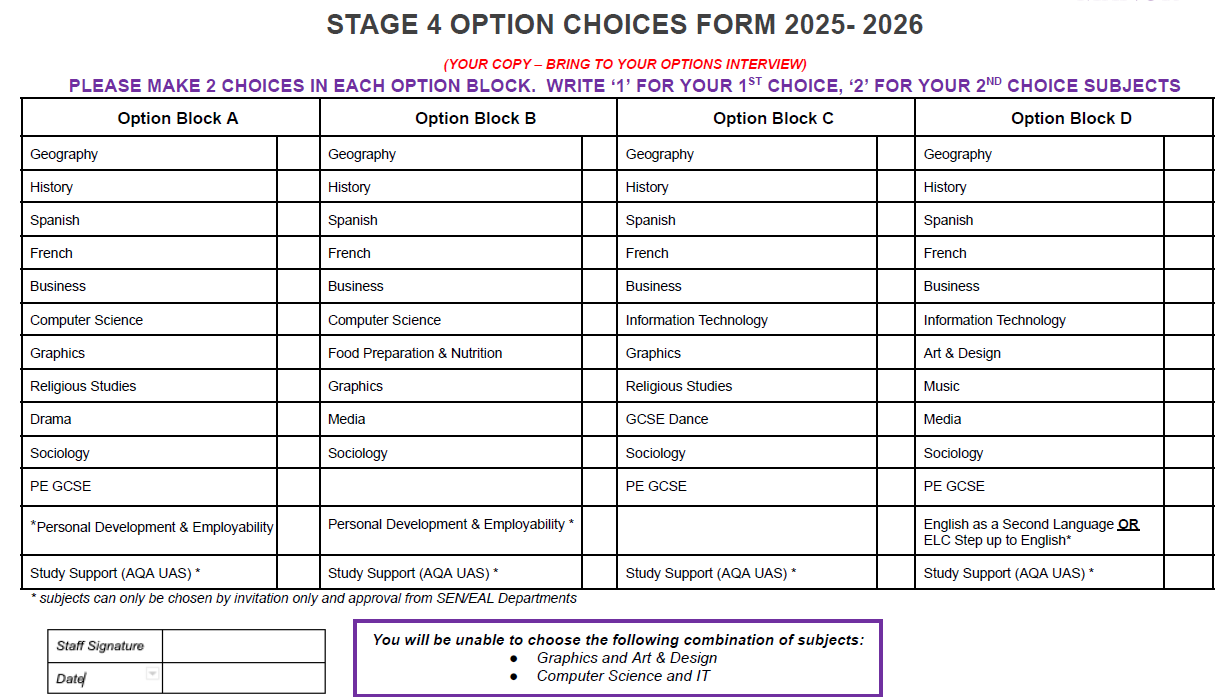Viewport: 1228px width, 697px height.
Task: Click the Option Block A header
Action: [177, 118]
